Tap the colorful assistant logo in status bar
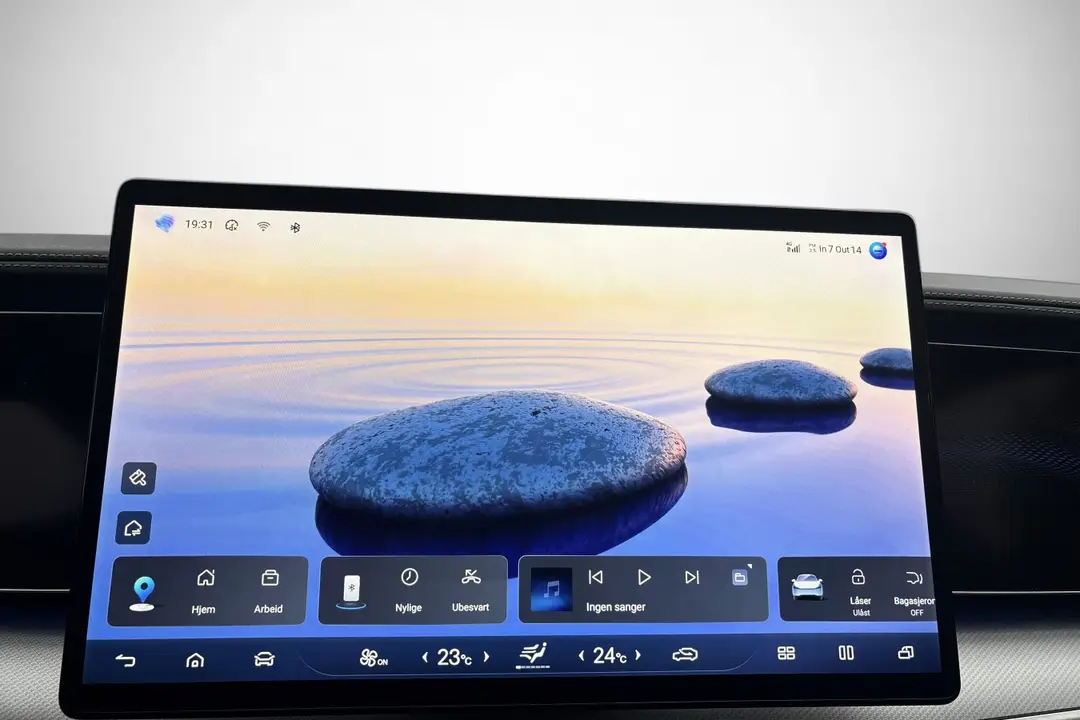1080x720 pixels. pos(165,223)
